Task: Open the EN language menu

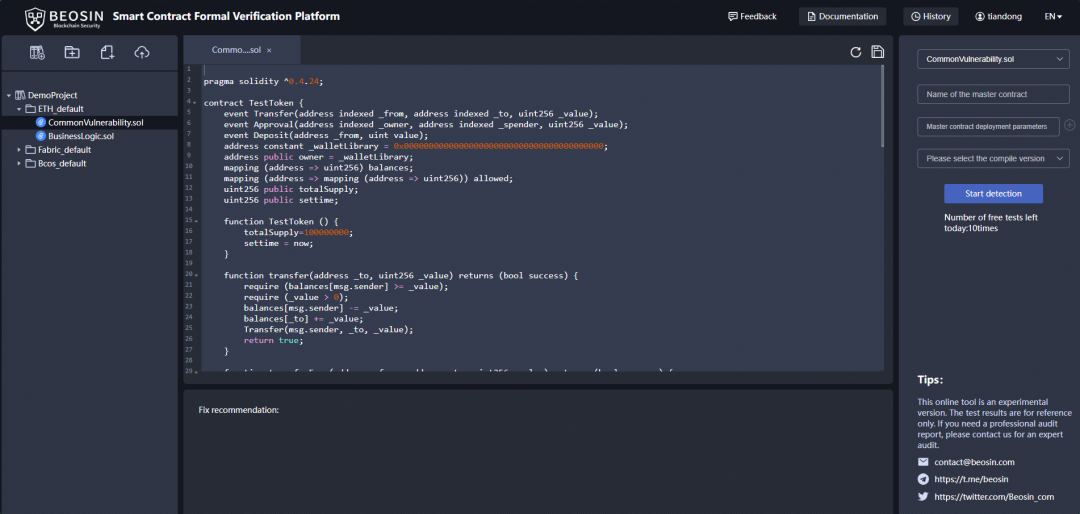Action: pos(1053,17)
